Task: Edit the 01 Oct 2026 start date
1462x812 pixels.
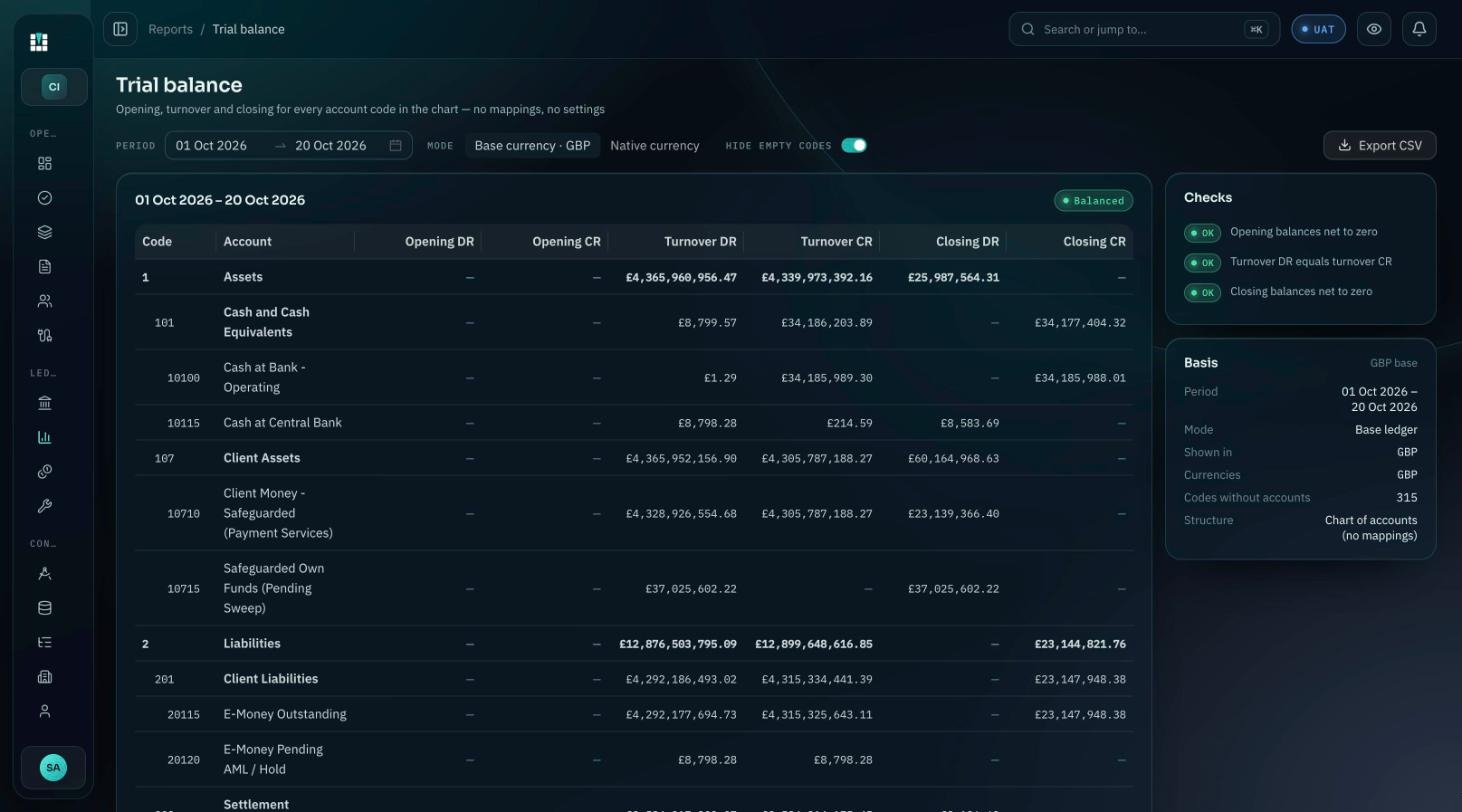Action: [x=211, y=145]
